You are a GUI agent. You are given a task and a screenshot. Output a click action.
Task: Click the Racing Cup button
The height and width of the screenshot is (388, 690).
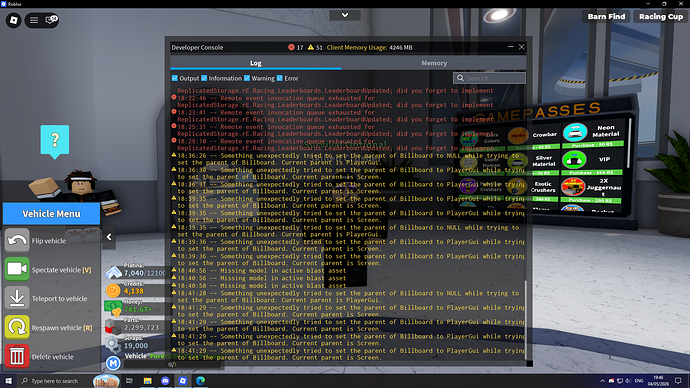pyautogui.click(x=661, y=16)
